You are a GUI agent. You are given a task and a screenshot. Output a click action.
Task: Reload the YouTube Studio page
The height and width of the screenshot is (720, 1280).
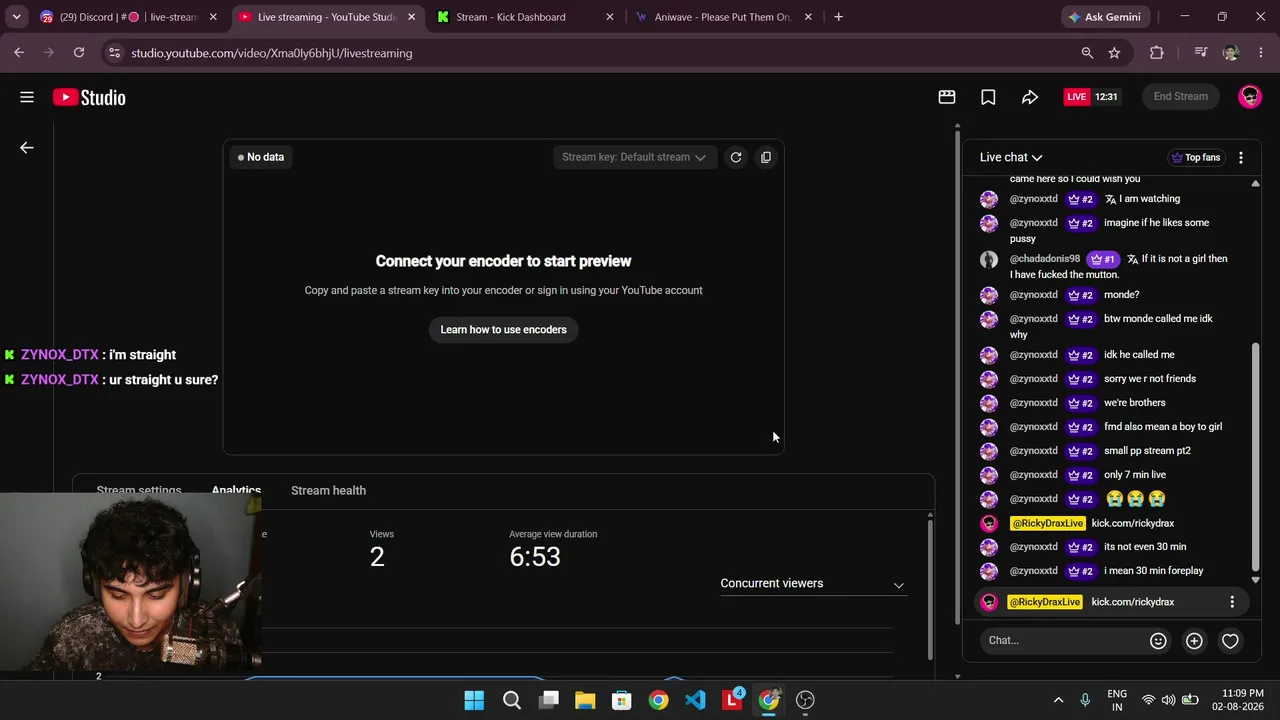[x=79, y=53]
